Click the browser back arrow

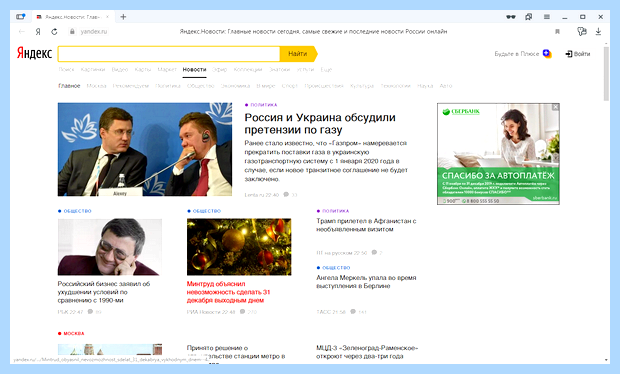click(22, 32)
